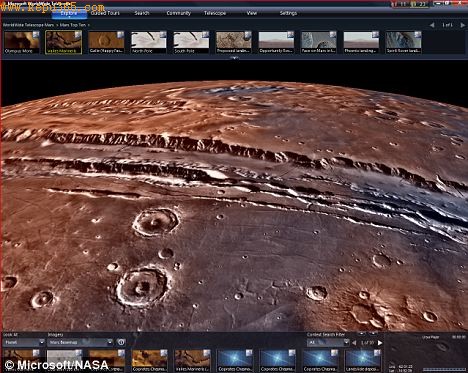Click corner badge on Olympus Mons thumbnail
This screenshot has height=373, width=468.
tap(36, 34)
